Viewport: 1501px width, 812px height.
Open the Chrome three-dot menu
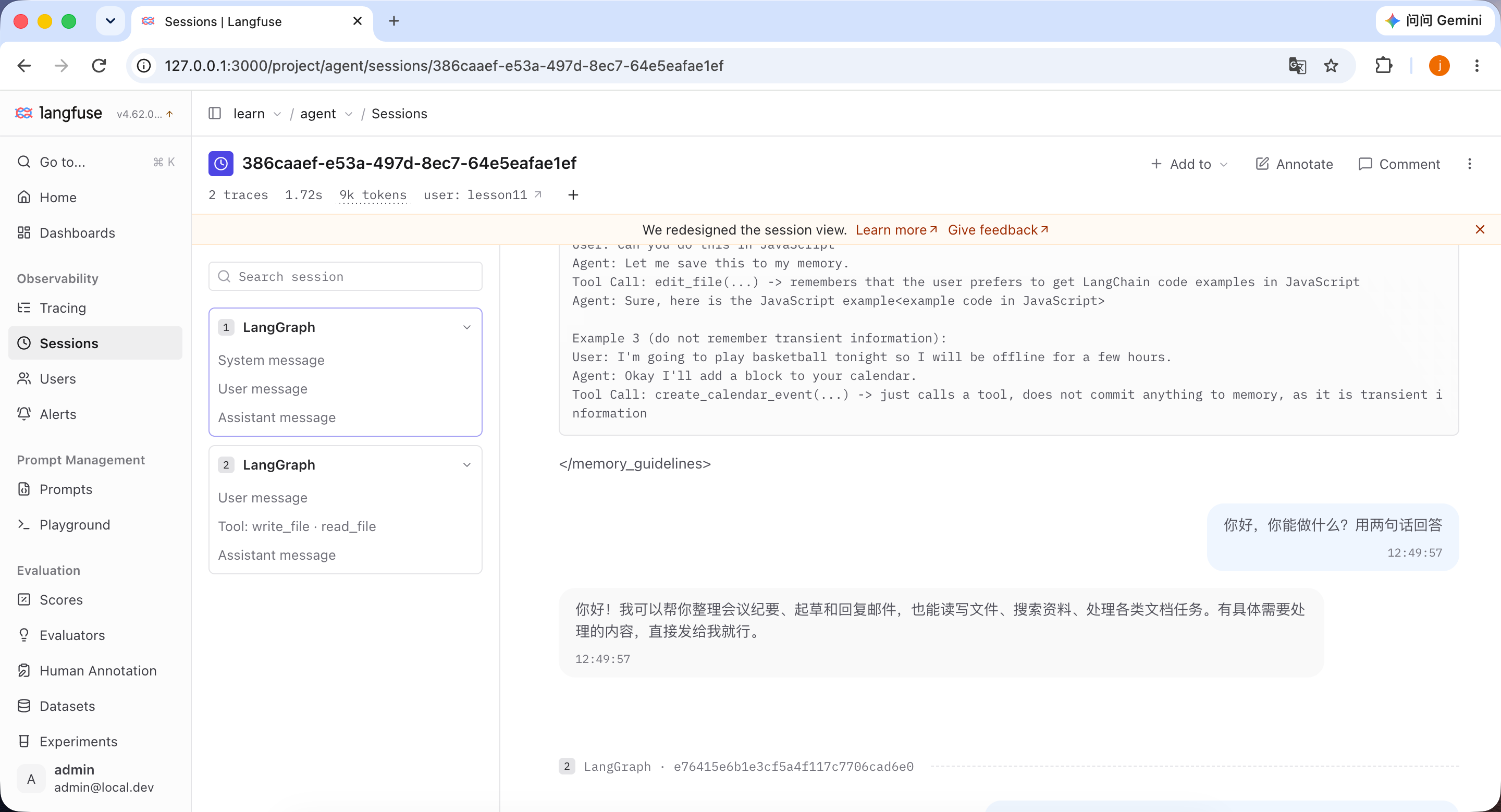click(x=1477, y=66)
